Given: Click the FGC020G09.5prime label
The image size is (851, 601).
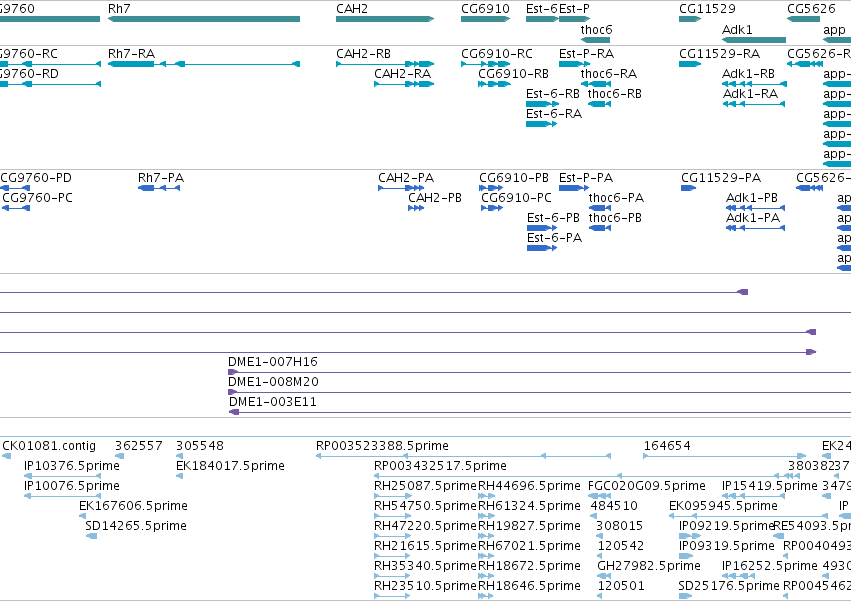Looking at the screenshot, I should [646, 486].
